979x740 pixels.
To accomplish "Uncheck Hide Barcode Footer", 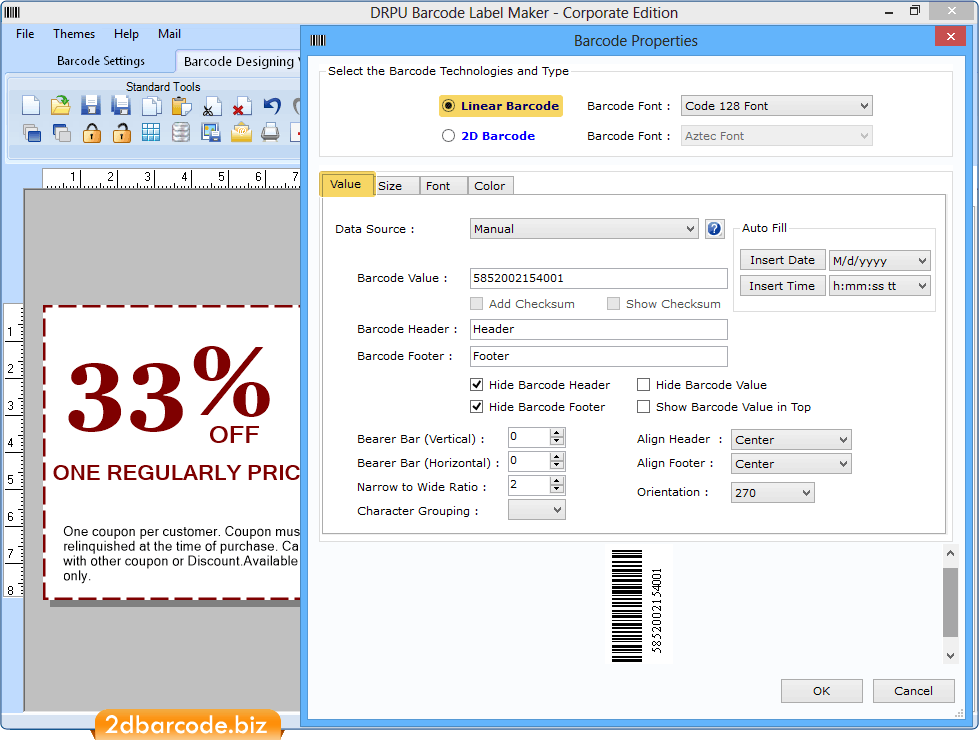I will point(477,407).
